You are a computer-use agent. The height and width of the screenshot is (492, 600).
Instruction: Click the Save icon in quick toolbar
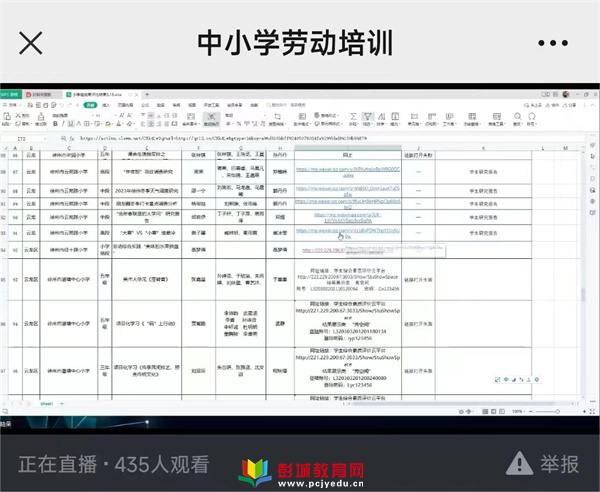coord(30,105)
